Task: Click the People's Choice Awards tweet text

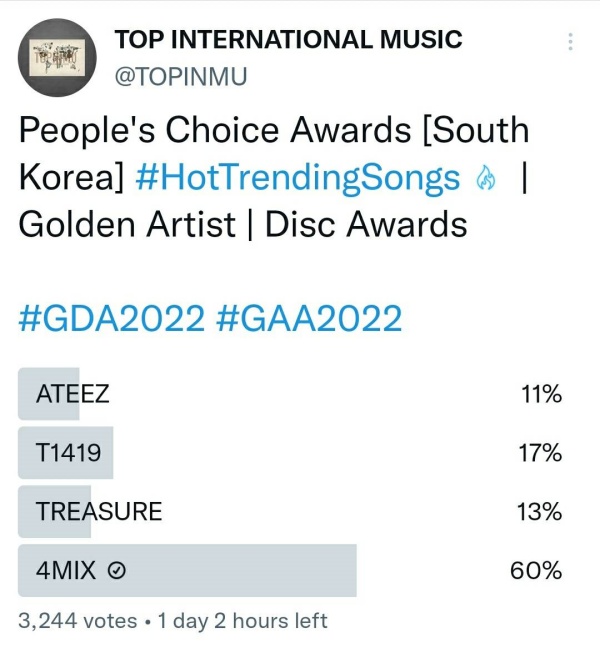Action: click(273, 131)
